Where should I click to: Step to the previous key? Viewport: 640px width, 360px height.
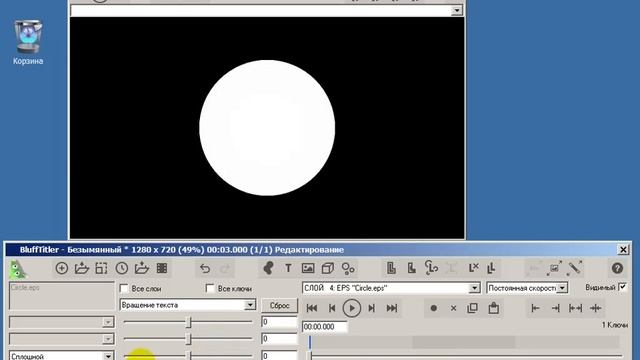(x=332, y=308)
